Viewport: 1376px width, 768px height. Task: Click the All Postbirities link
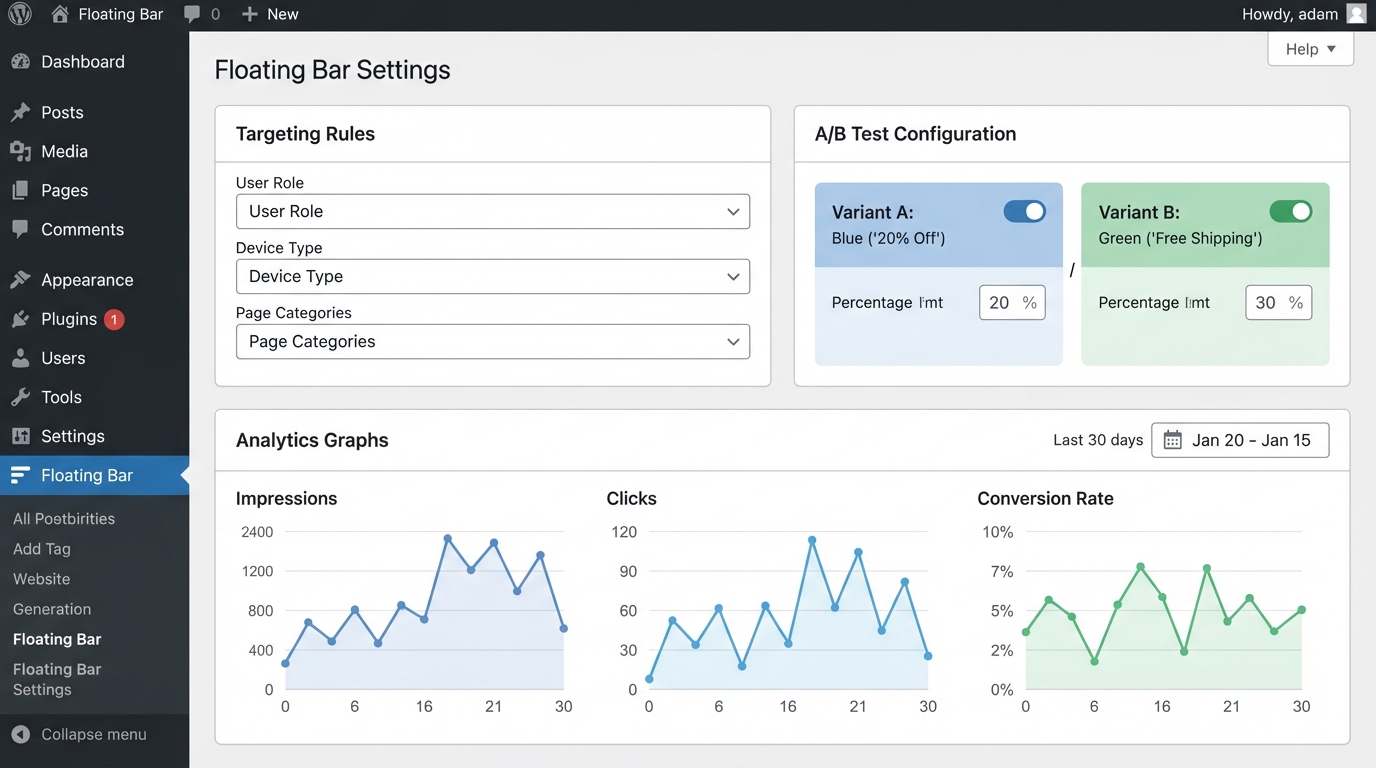click(x=63, y=518)
